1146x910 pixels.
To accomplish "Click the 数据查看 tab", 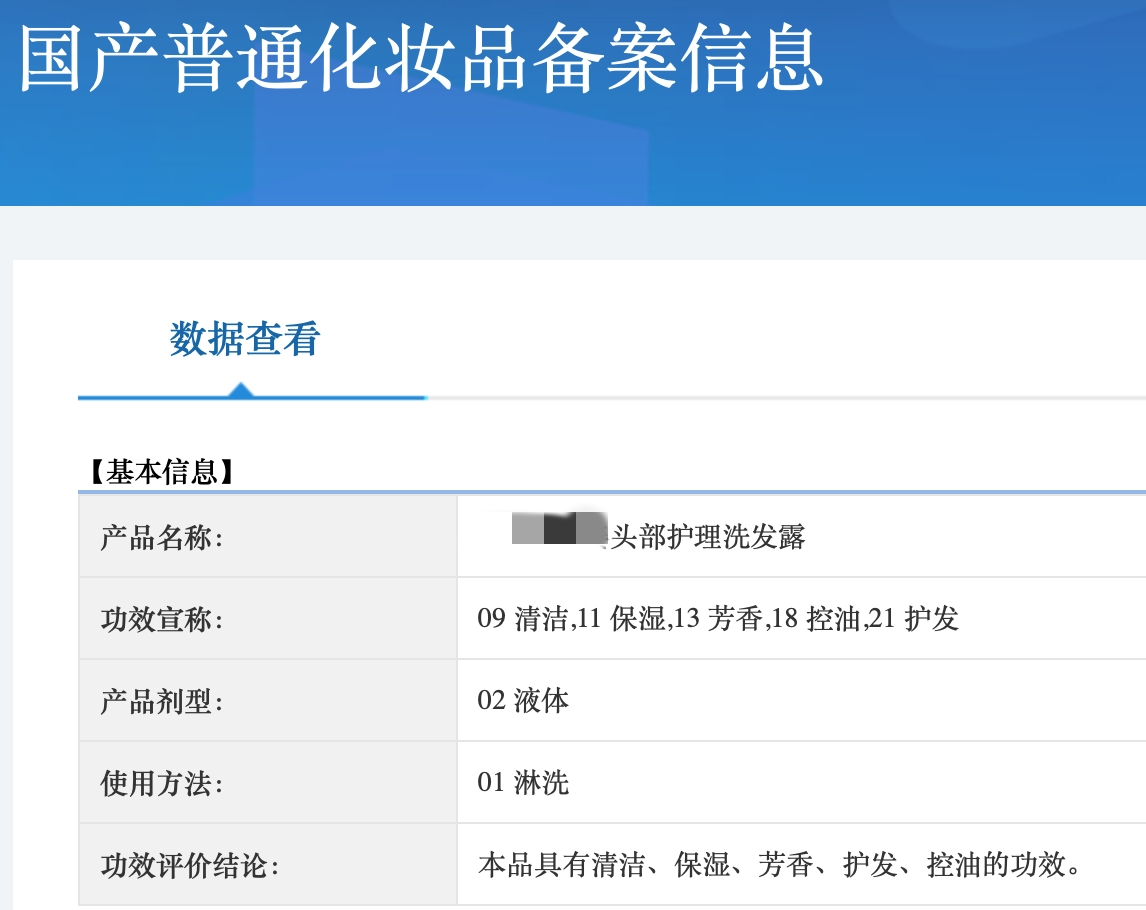I will pyautogui.click(x=244, y=339).
